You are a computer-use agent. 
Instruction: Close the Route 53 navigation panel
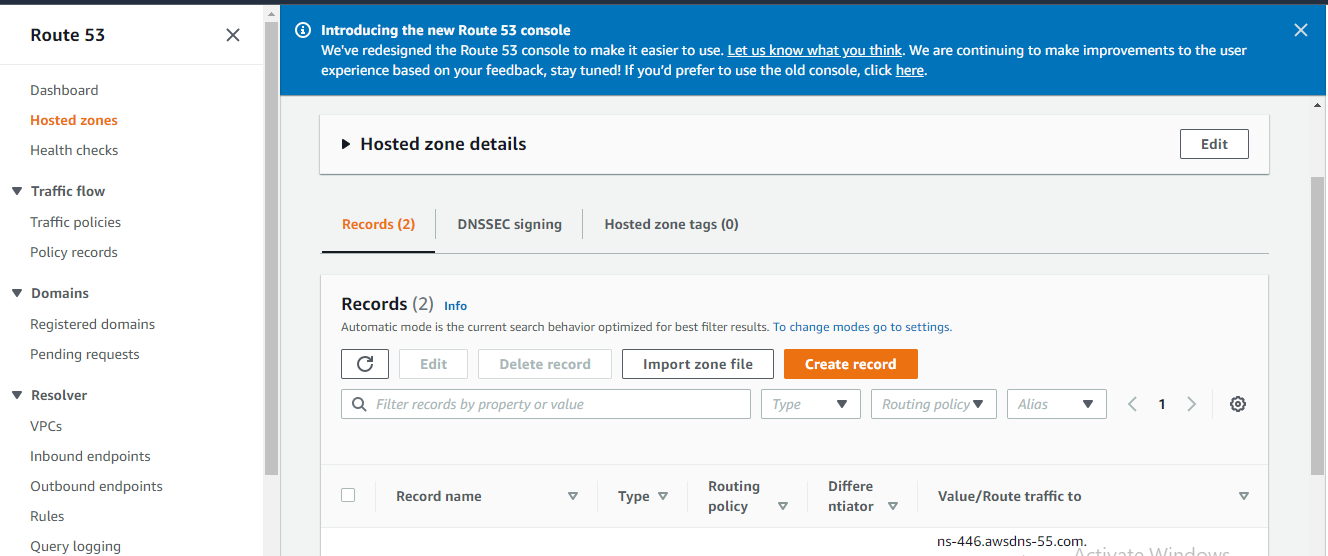(x=233, y=35)
